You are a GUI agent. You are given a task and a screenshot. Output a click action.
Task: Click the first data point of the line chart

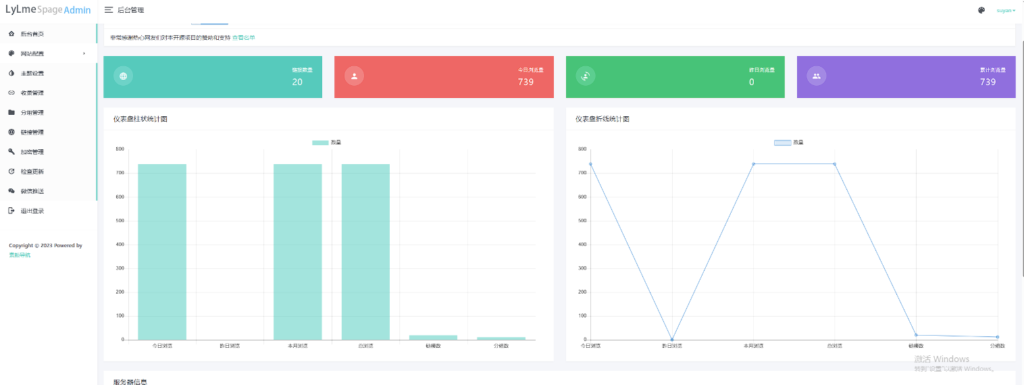pos(590,164)
